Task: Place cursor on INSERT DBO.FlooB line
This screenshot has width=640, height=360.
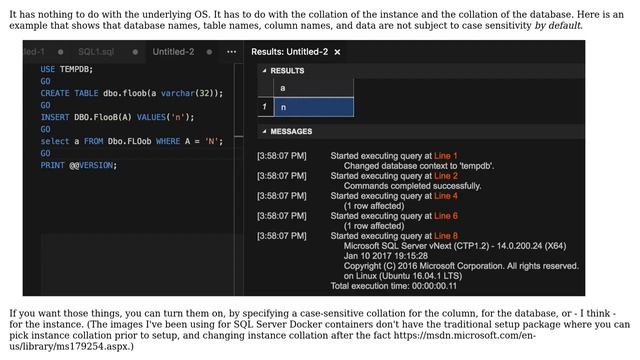Action: (x=117, y=117)
